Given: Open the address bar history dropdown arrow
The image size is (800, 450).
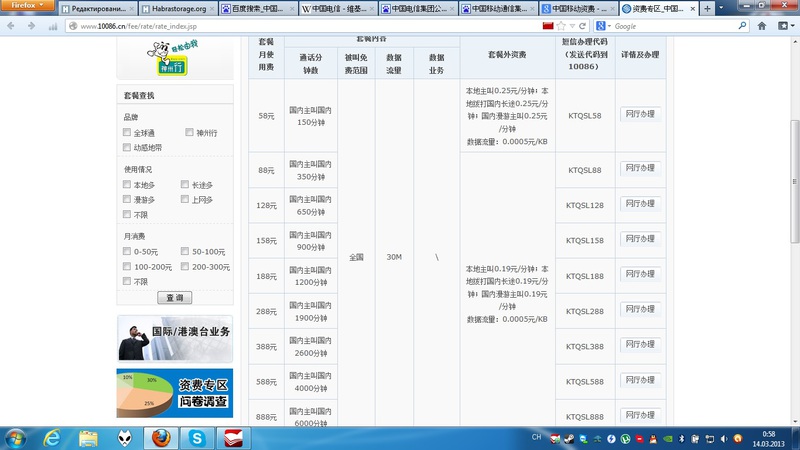Looking at the screenshot, I should tap(572, 26).
